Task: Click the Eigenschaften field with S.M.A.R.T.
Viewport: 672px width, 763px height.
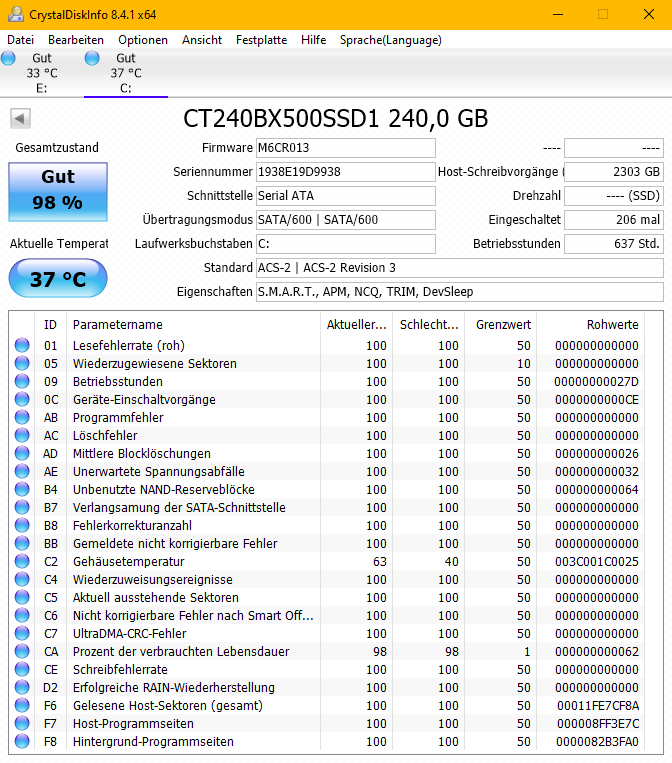Action: (460, 292)
